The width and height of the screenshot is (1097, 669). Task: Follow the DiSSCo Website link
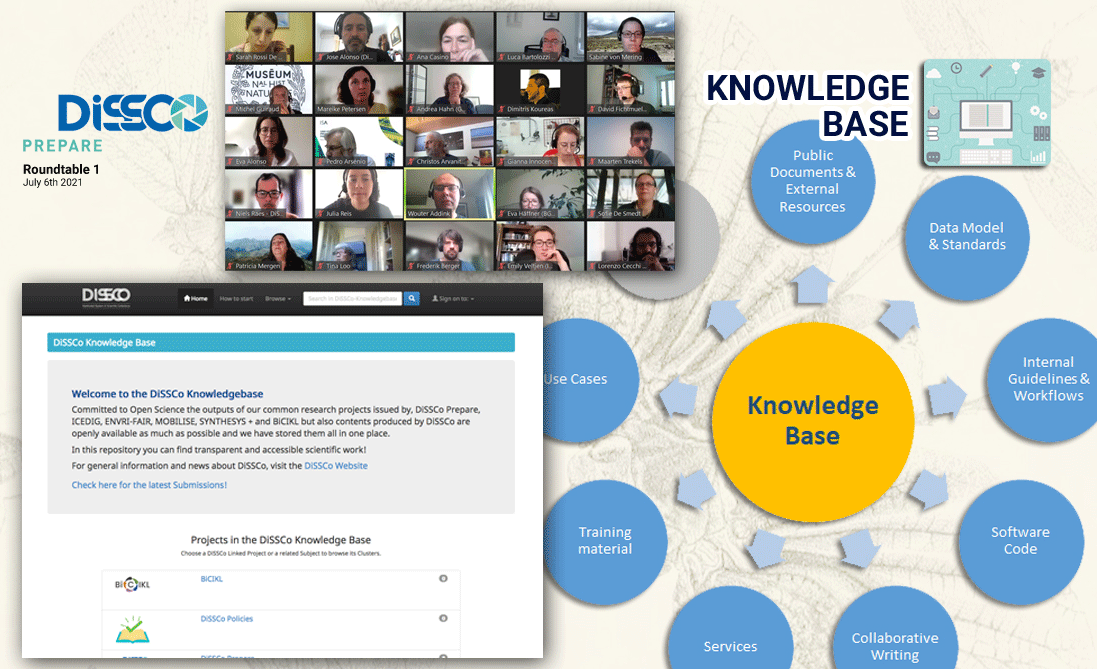pyautogui.click(x=336, y=466)
